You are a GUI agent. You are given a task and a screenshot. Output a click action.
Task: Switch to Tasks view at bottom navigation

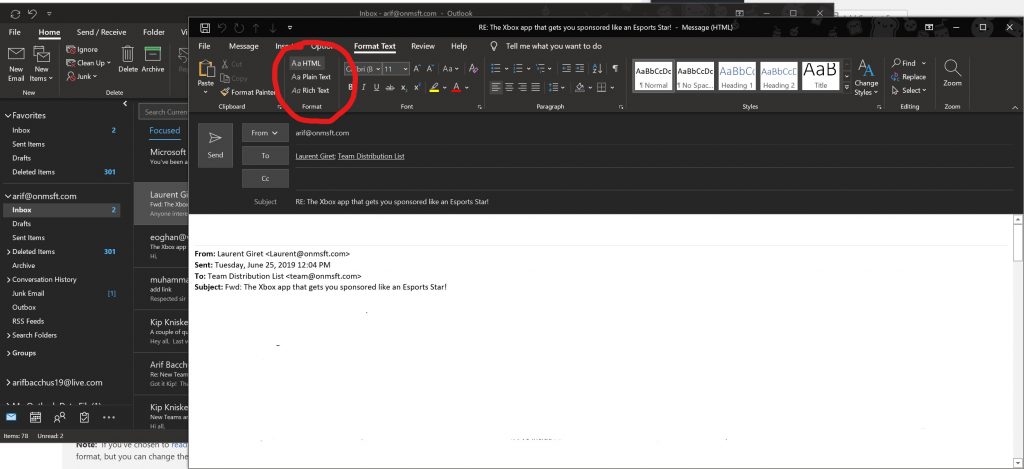84,417
